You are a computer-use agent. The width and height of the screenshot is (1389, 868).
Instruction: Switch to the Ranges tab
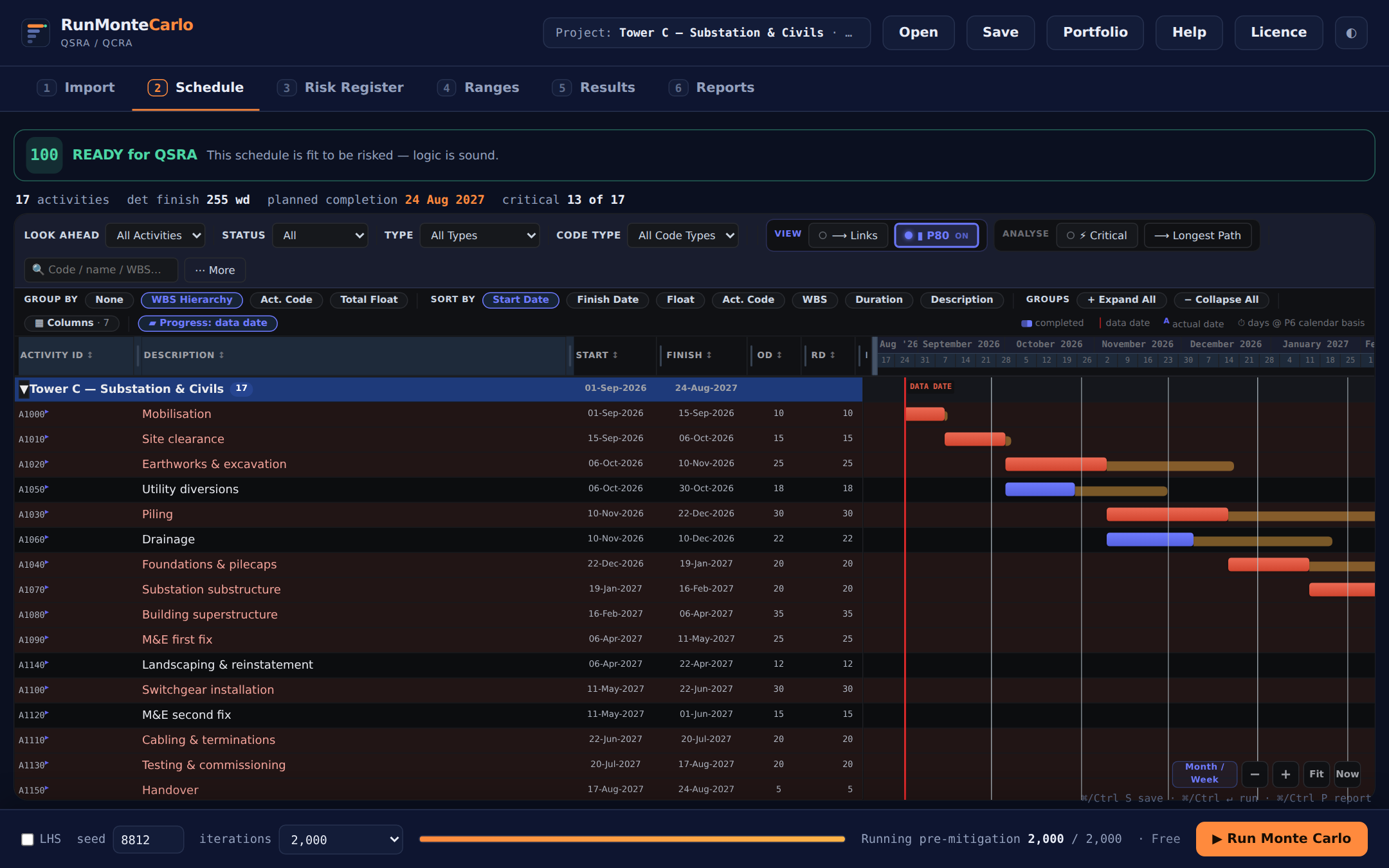478,87
